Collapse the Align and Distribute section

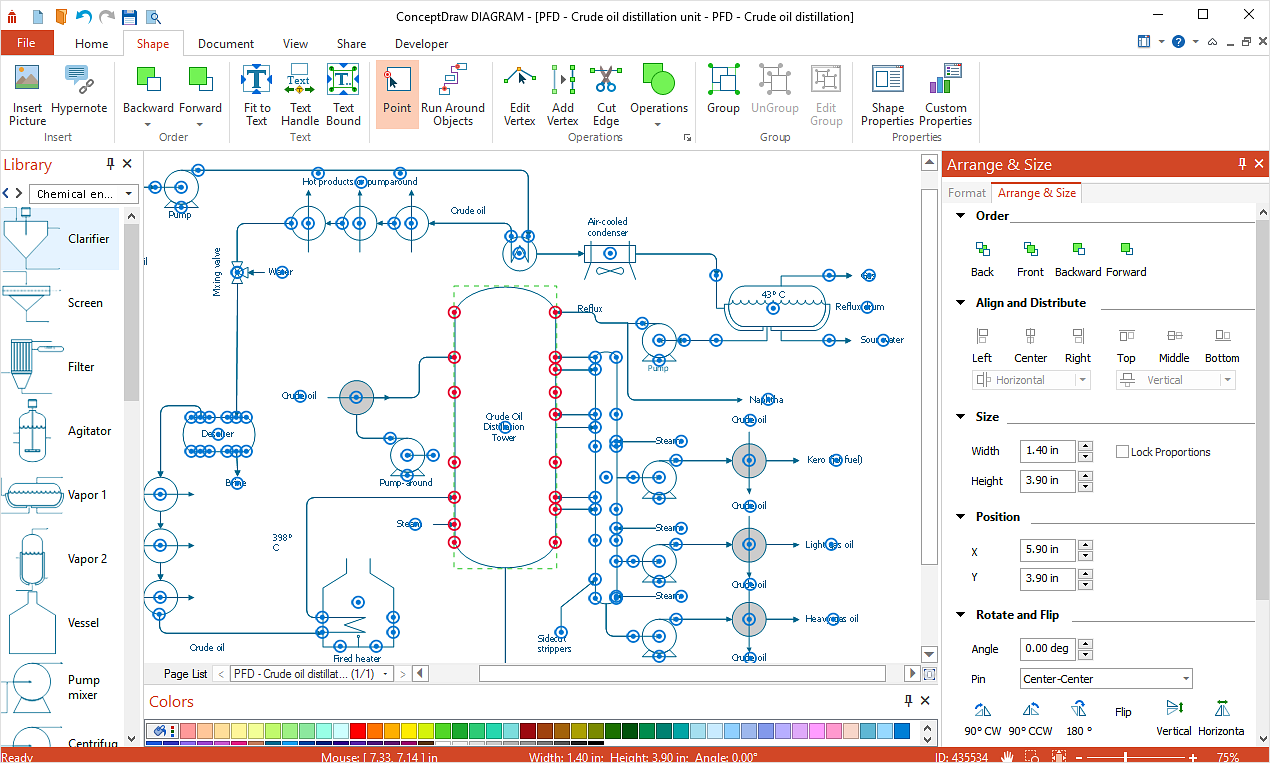pos(961,303)
